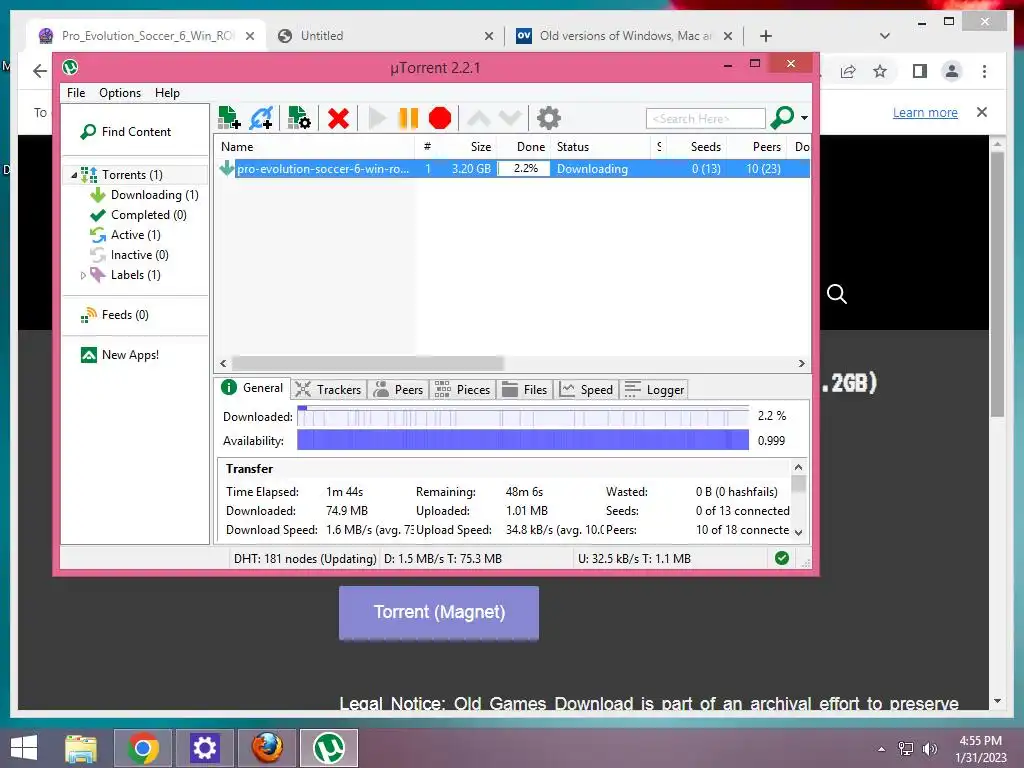Open Feeds (0) in the sidebar
Screen dimensions: 1024x768
[x=125, y=315]
